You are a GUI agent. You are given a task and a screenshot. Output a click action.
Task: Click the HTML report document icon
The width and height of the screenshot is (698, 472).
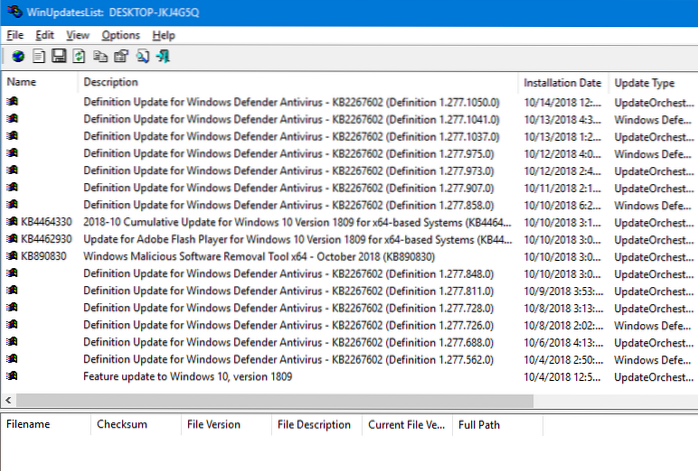[39, 57]
